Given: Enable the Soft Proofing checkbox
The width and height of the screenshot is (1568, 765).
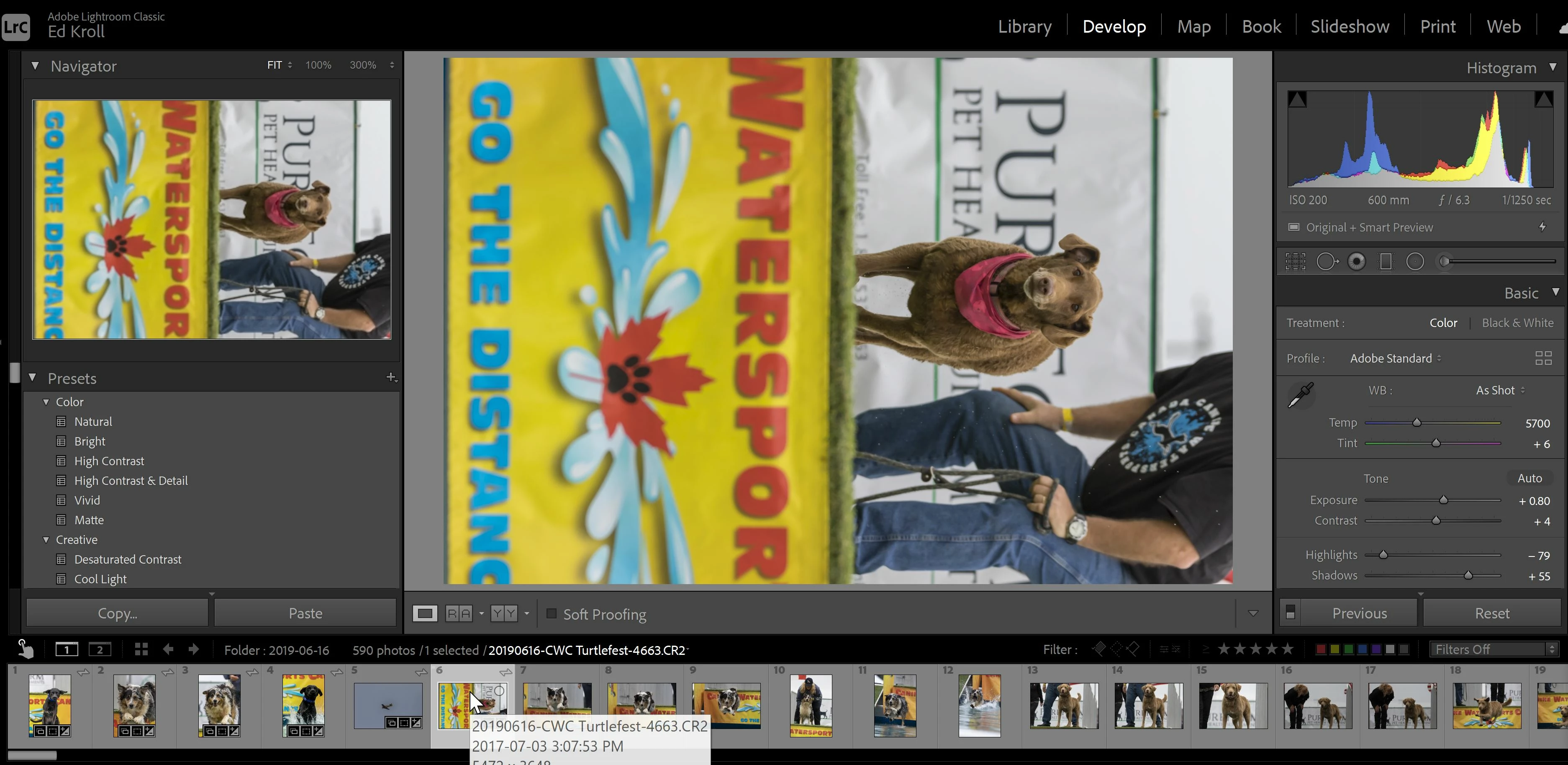Looking at the screenshot, I should [x=552, y=614].
